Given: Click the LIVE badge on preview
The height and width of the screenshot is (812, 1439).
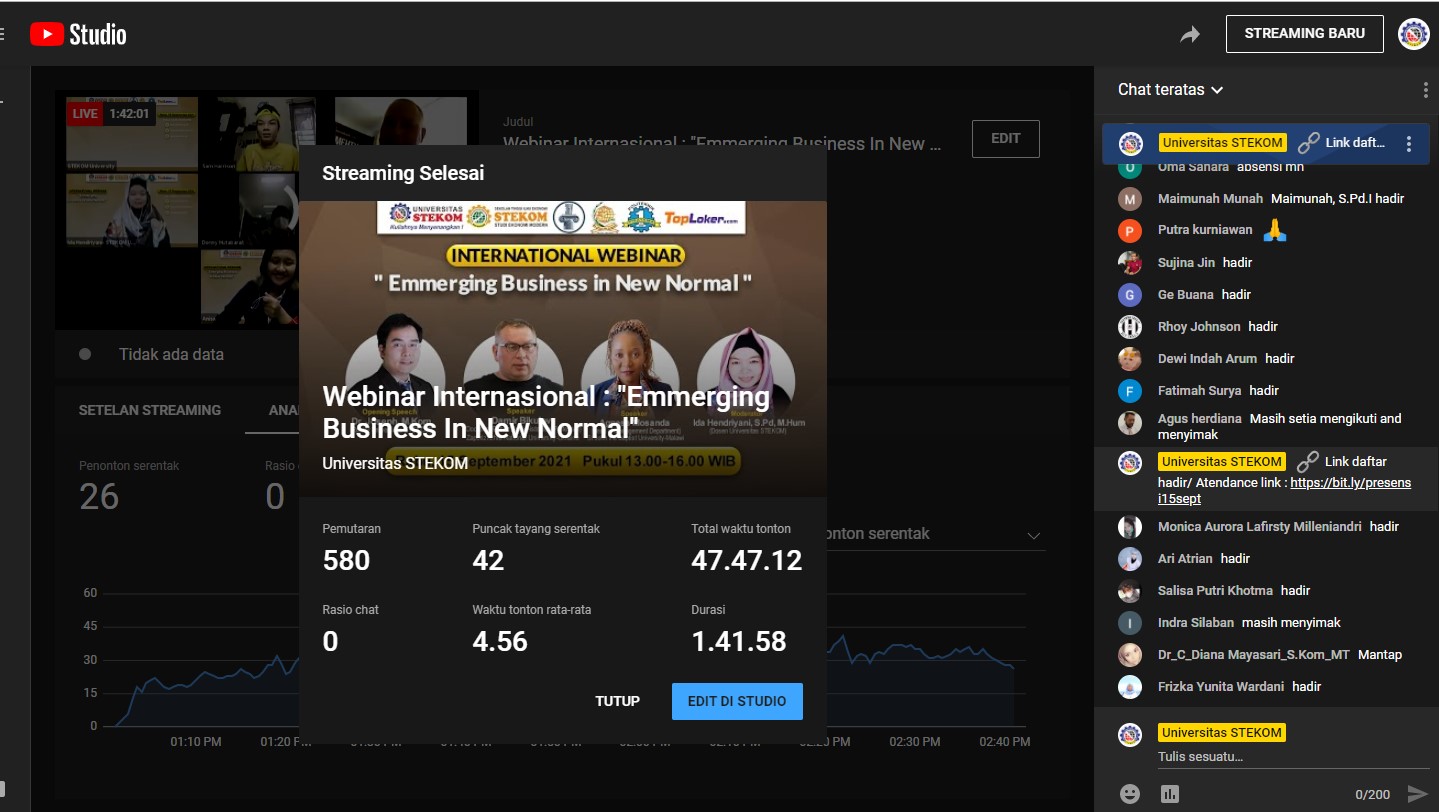Looking at the screenshot, I should coord(85,114).
